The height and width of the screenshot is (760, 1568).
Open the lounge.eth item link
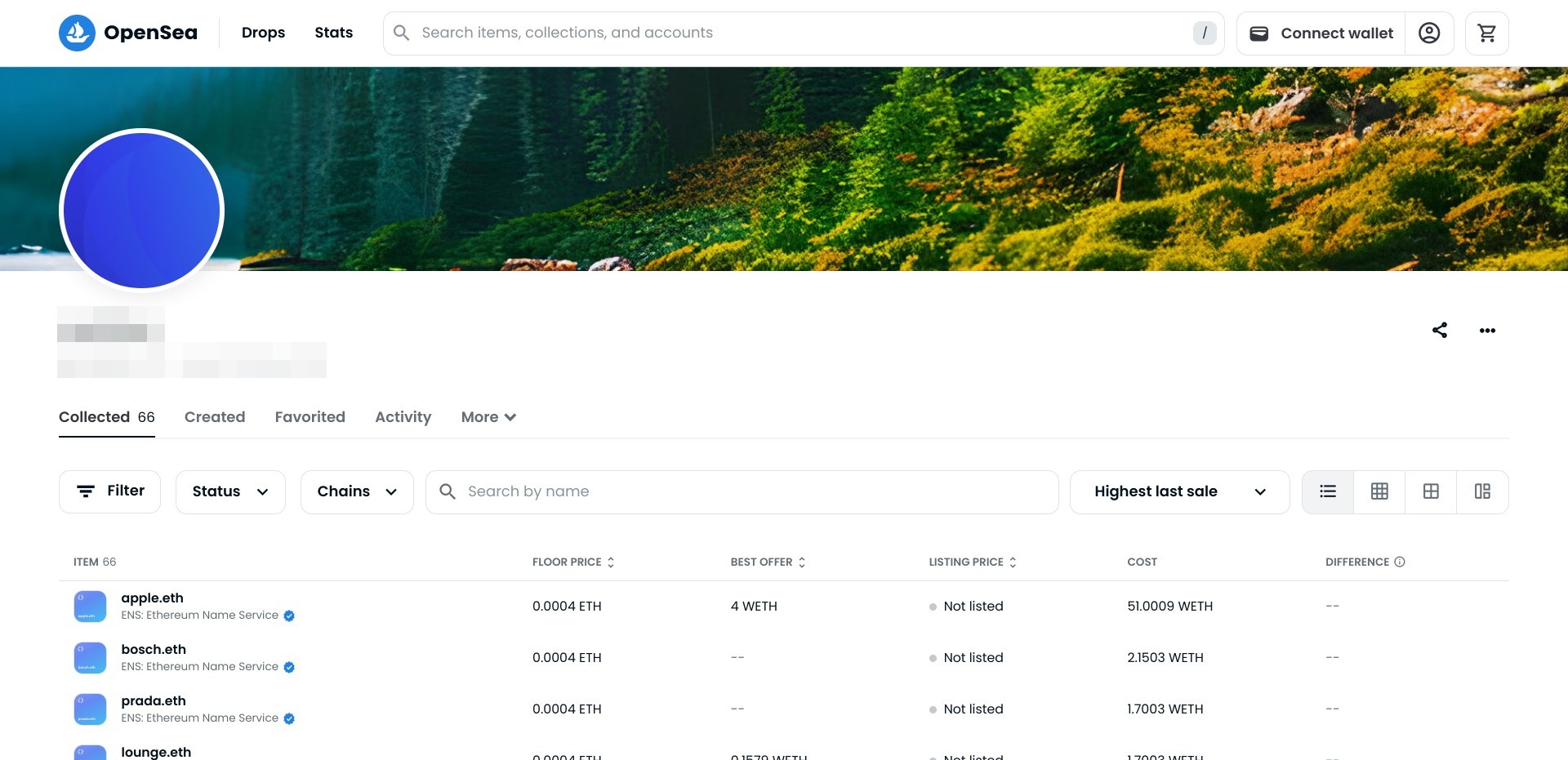tap(156, 752)
